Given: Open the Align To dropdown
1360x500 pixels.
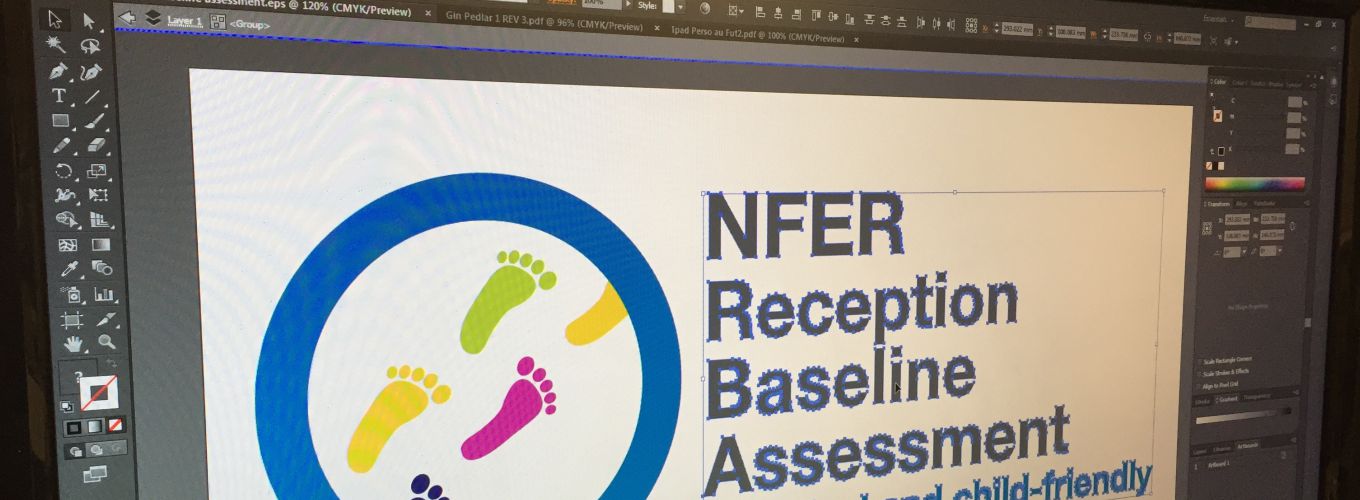Looking at the screenshot, I should [737, 11].
